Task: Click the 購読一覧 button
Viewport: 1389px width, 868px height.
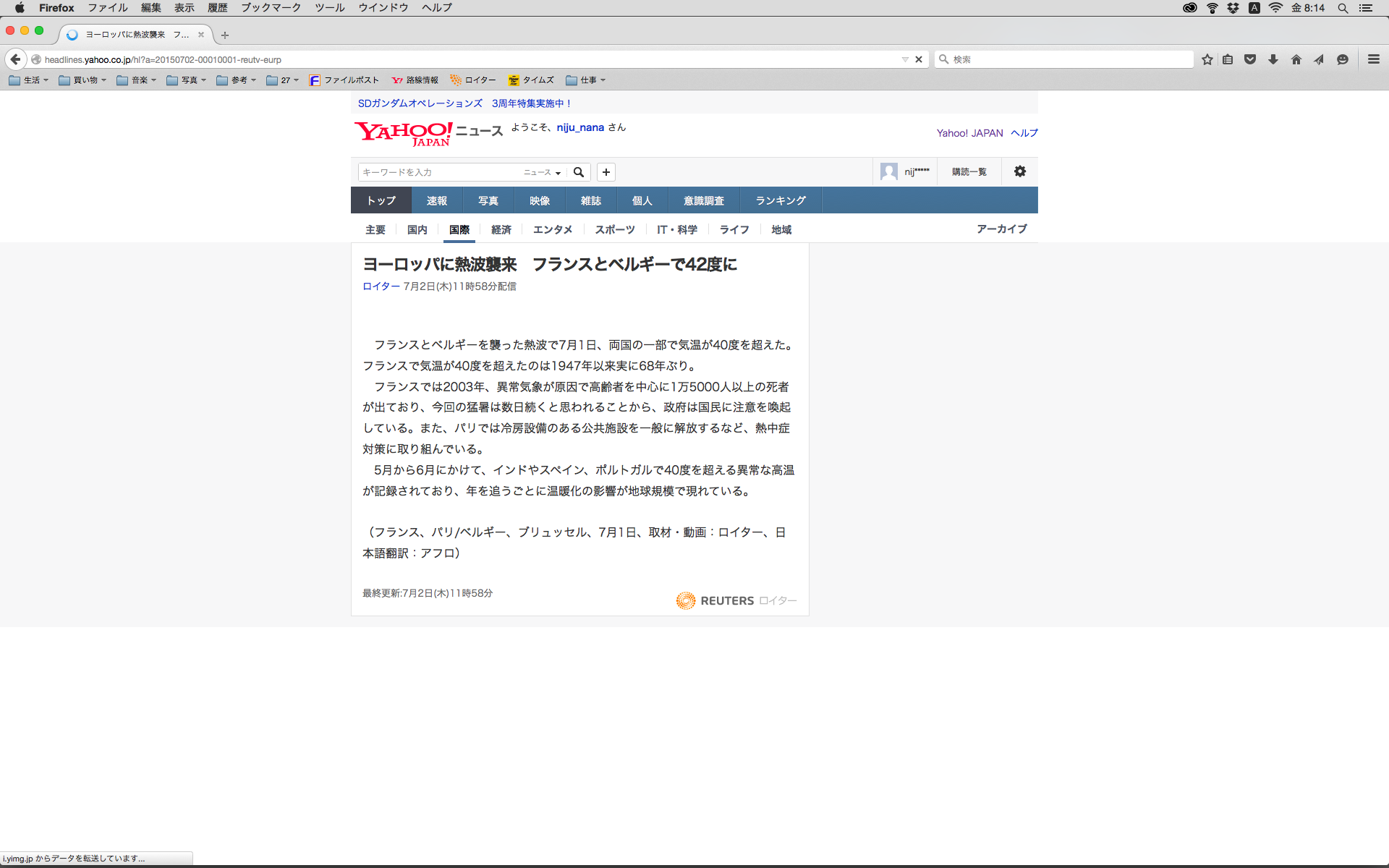Action: [969, 172]
